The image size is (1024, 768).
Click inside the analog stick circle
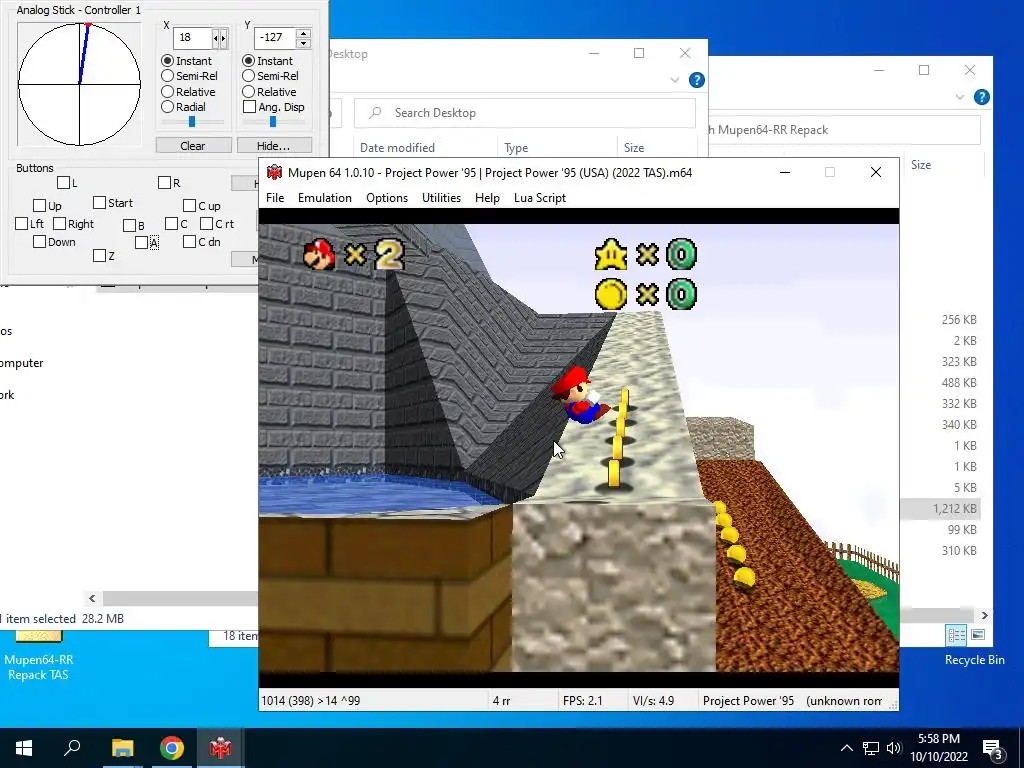point(79,84)
